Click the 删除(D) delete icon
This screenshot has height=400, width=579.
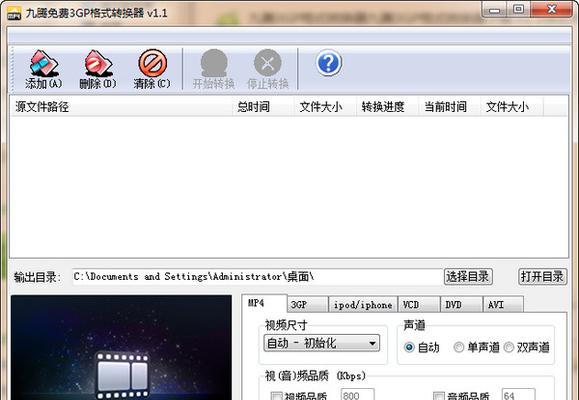pos(97,63)
